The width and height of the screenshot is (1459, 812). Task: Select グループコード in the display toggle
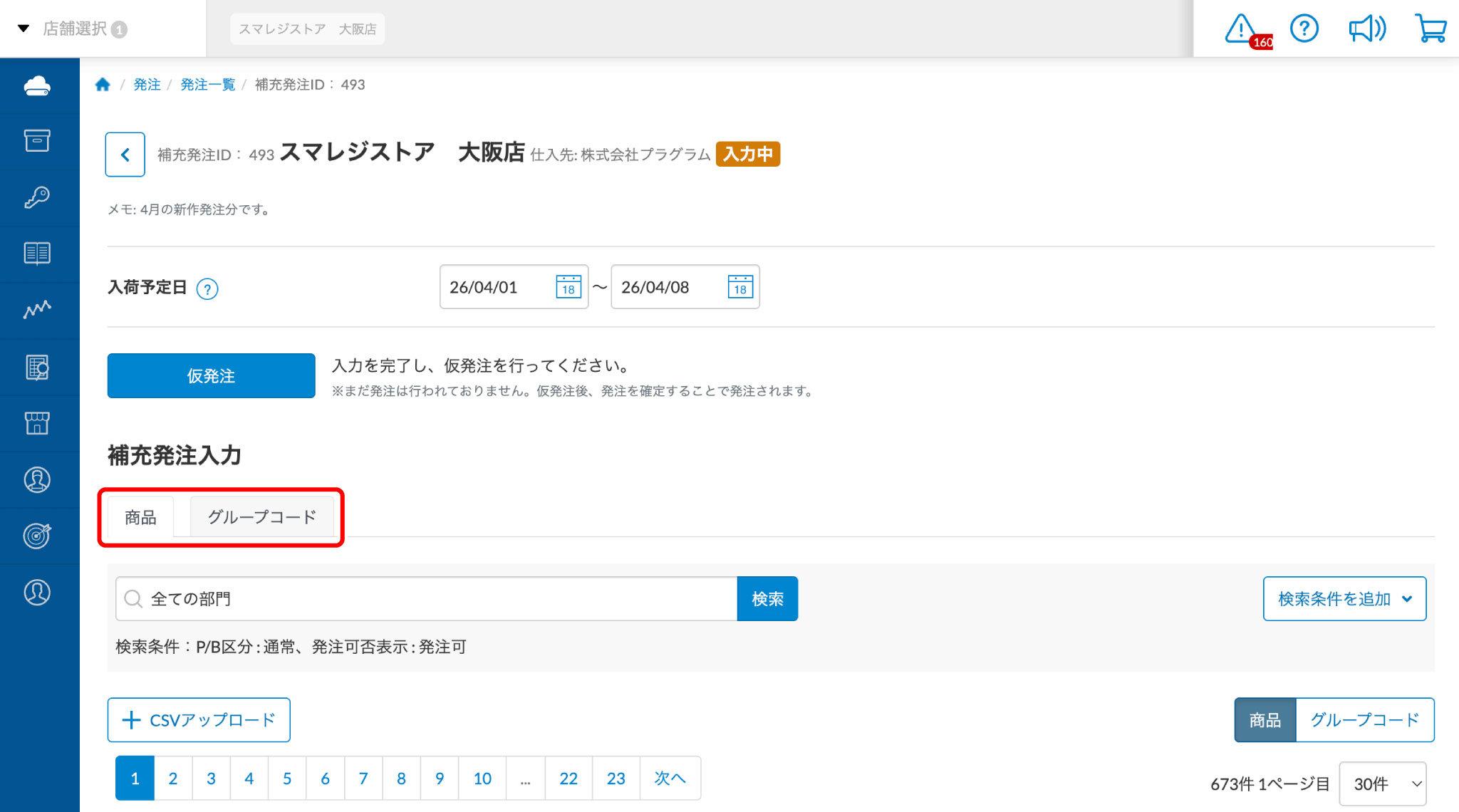tap(1365, 720)
